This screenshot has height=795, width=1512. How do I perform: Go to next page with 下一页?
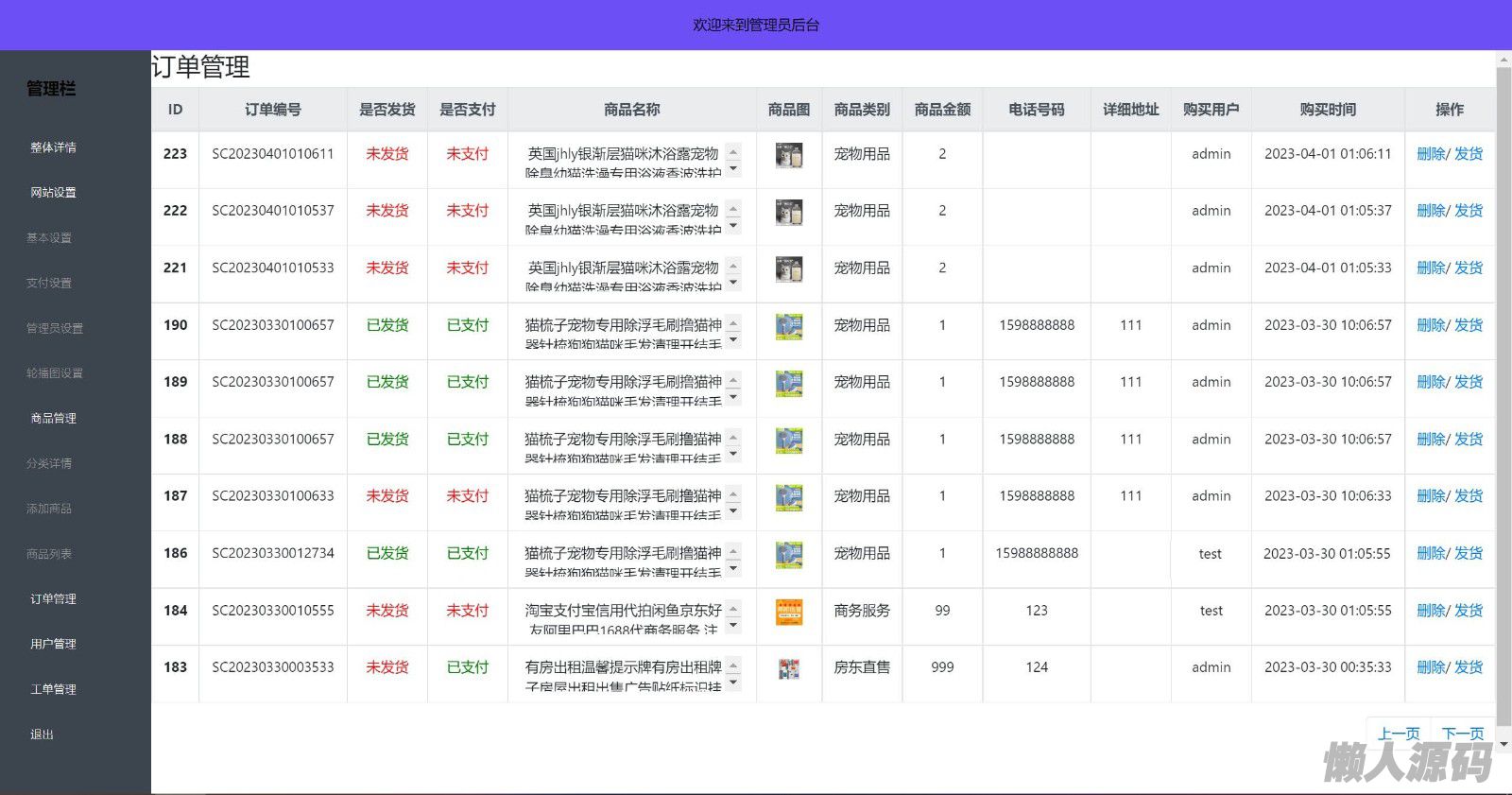[1462, 734]
